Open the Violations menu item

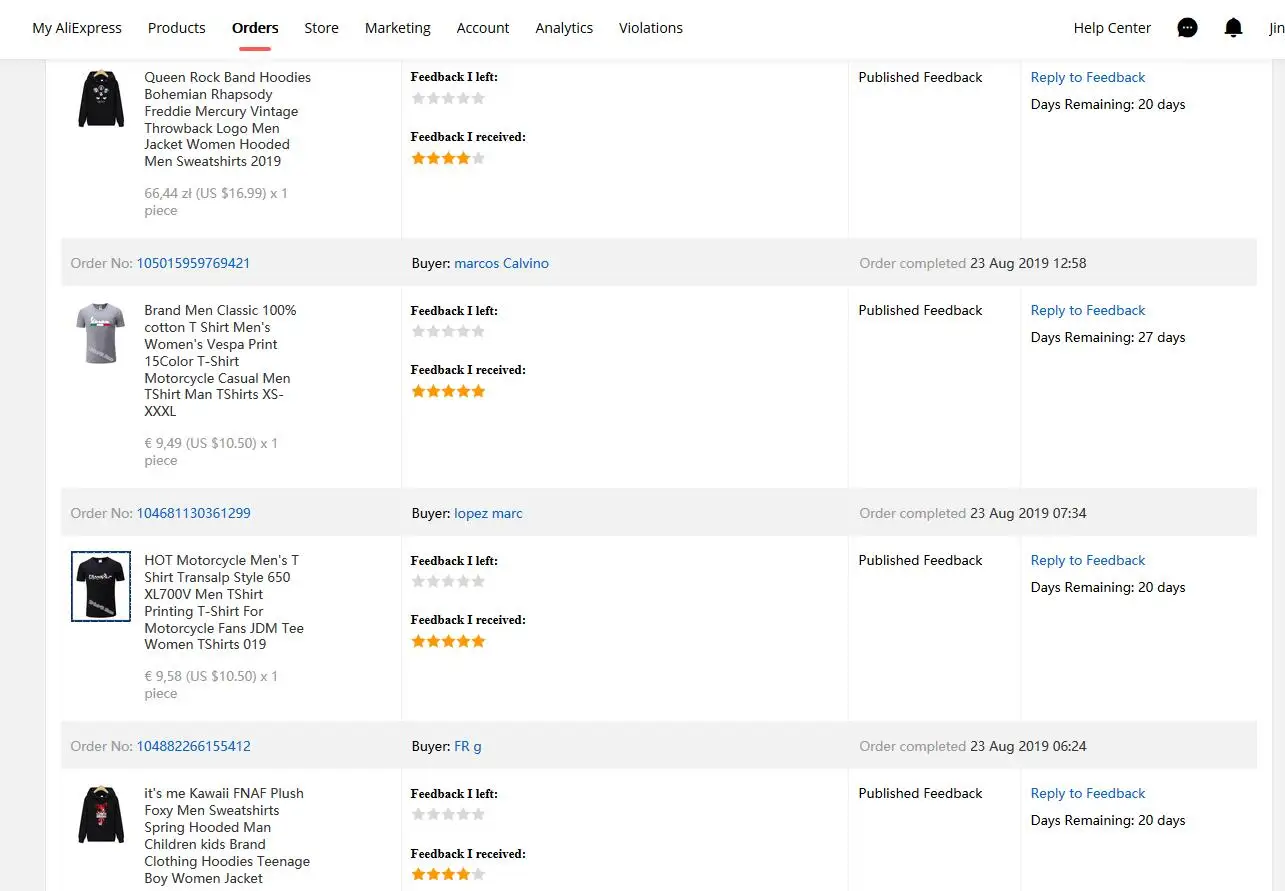[650, 28]
